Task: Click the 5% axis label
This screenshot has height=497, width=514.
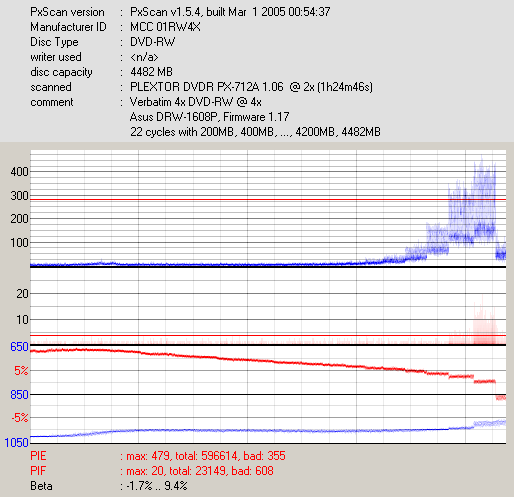Action: pyautogui.click(x=21, y=371)
